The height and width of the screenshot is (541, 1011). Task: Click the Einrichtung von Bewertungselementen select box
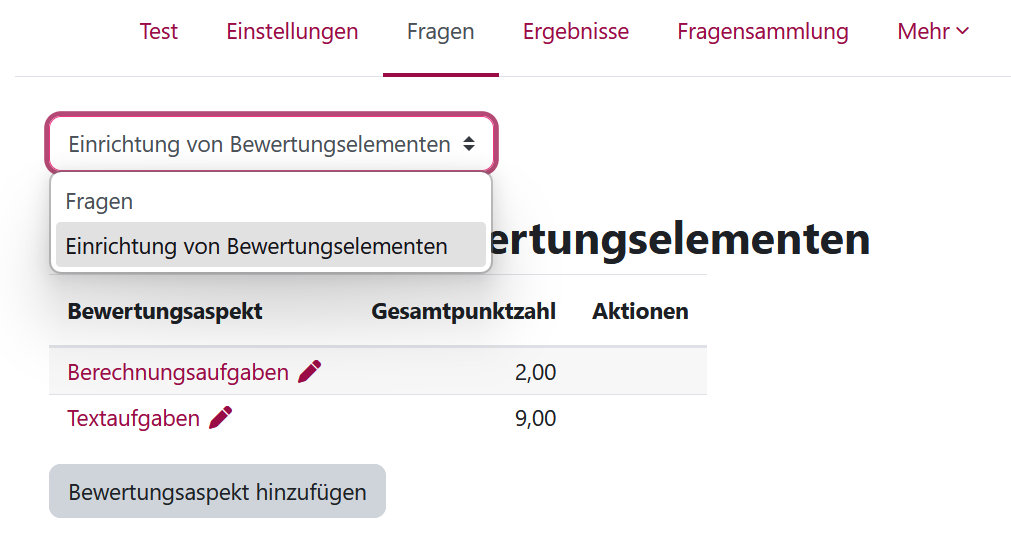[271, 144]
